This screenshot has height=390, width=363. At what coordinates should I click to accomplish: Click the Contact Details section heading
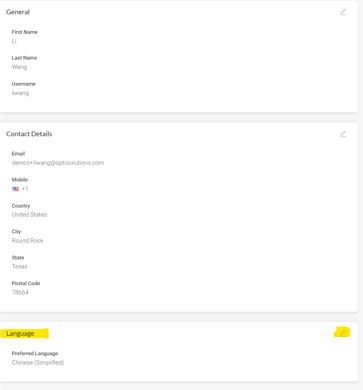click(x=29, y=134)
